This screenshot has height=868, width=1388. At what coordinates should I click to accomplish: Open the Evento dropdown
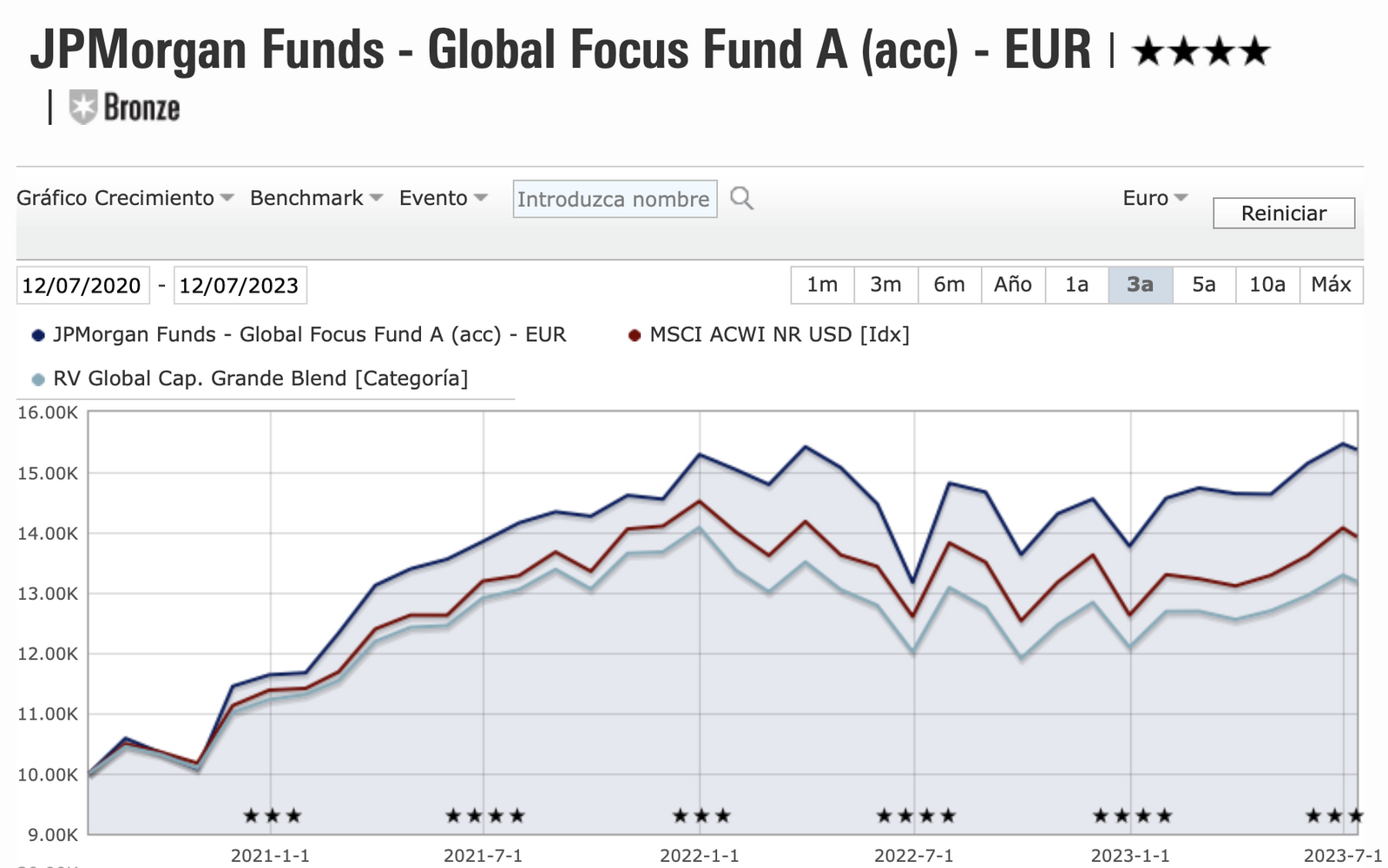click(443, 198)
